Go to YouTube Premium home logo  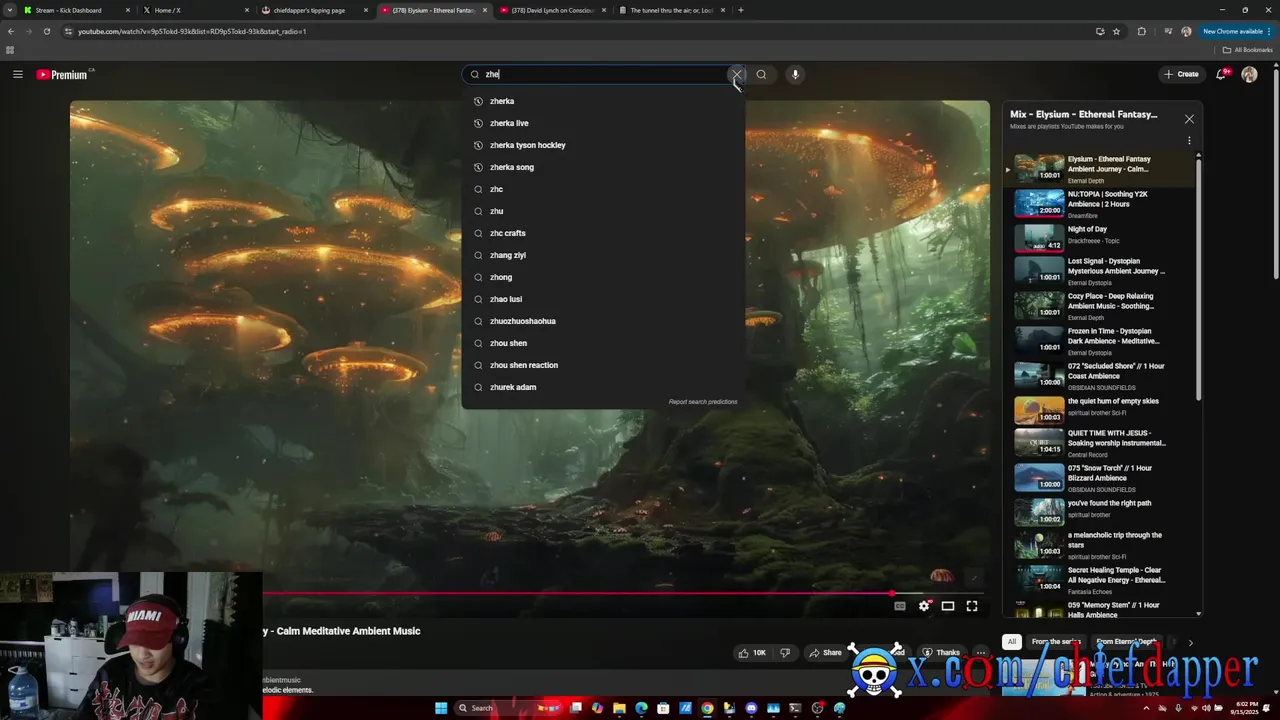[63, 74]
